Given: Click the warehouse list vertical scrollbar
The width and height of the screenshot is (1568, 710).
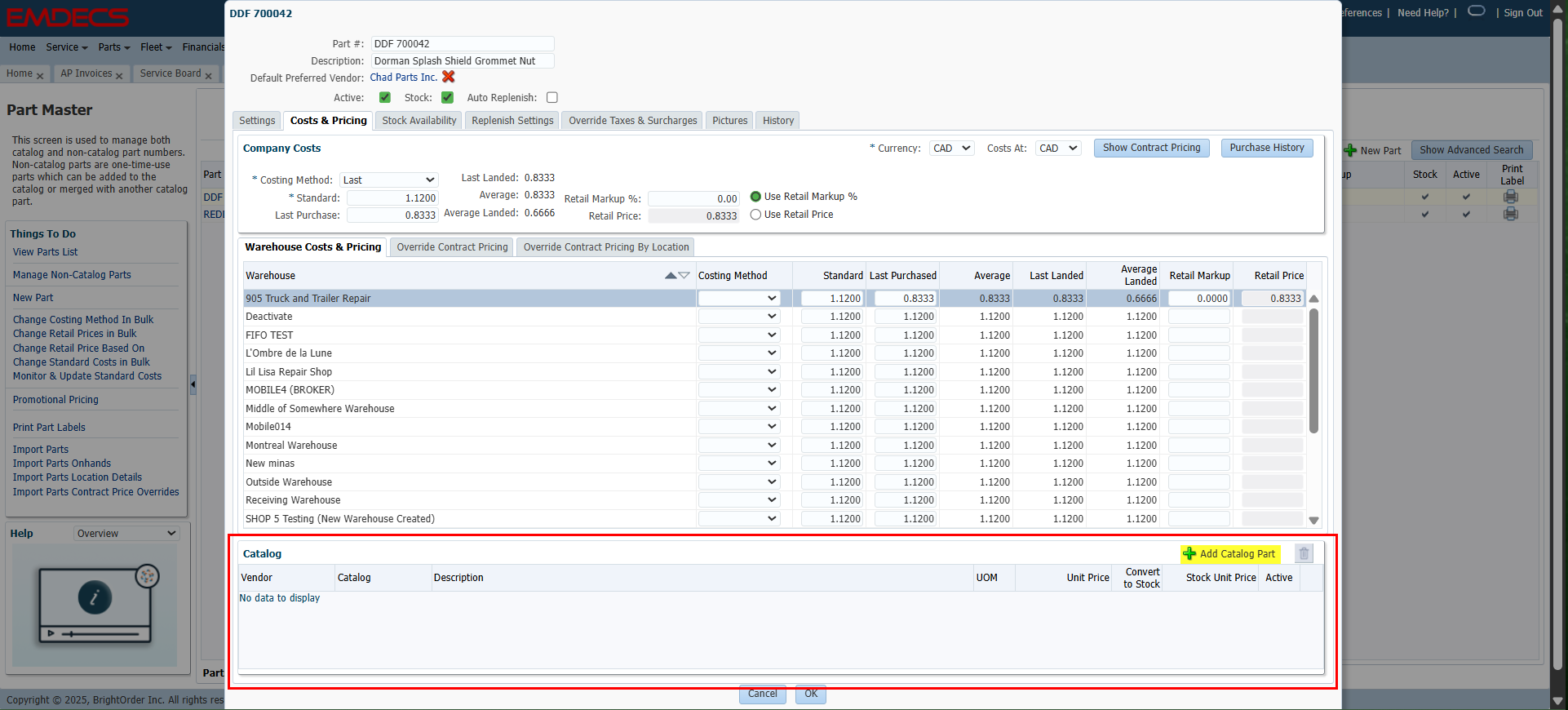Looking at the screenshot, I should pyautogui.click(x=1313, y=371).
